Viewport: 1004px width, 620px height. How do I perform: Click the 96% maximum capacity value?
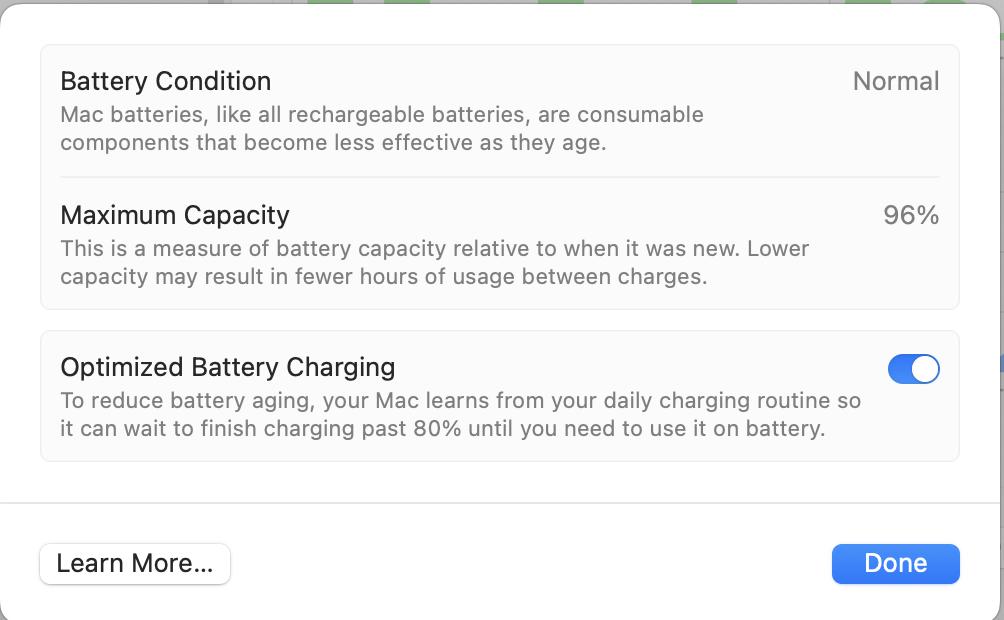pos(911,215)
